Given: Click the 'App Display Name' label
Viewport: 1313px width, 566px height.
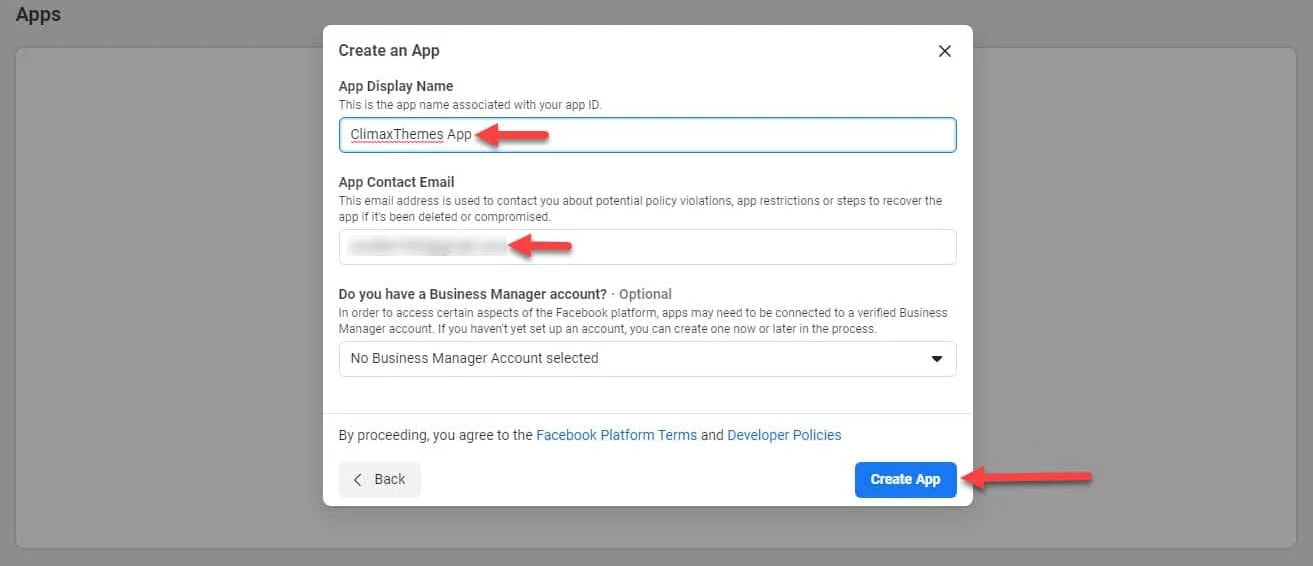Looking at the screenshot, I should [396, 87].
